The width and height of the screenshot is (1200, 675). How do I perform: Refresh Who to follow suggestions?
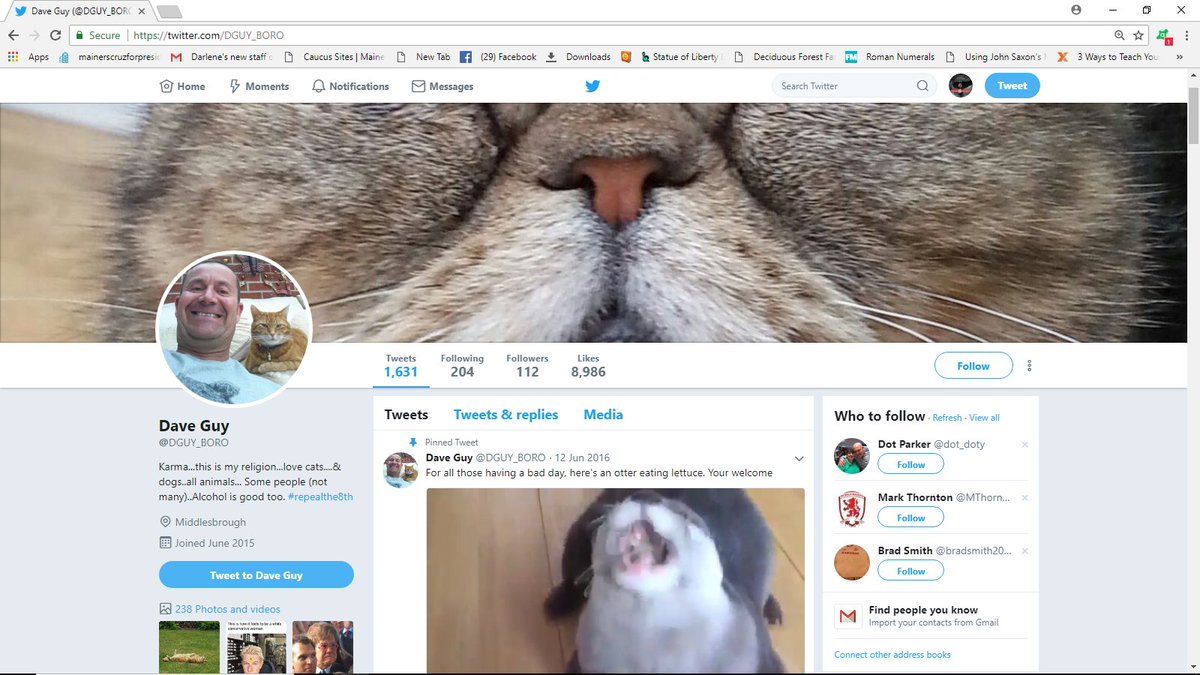pos(947,418)
